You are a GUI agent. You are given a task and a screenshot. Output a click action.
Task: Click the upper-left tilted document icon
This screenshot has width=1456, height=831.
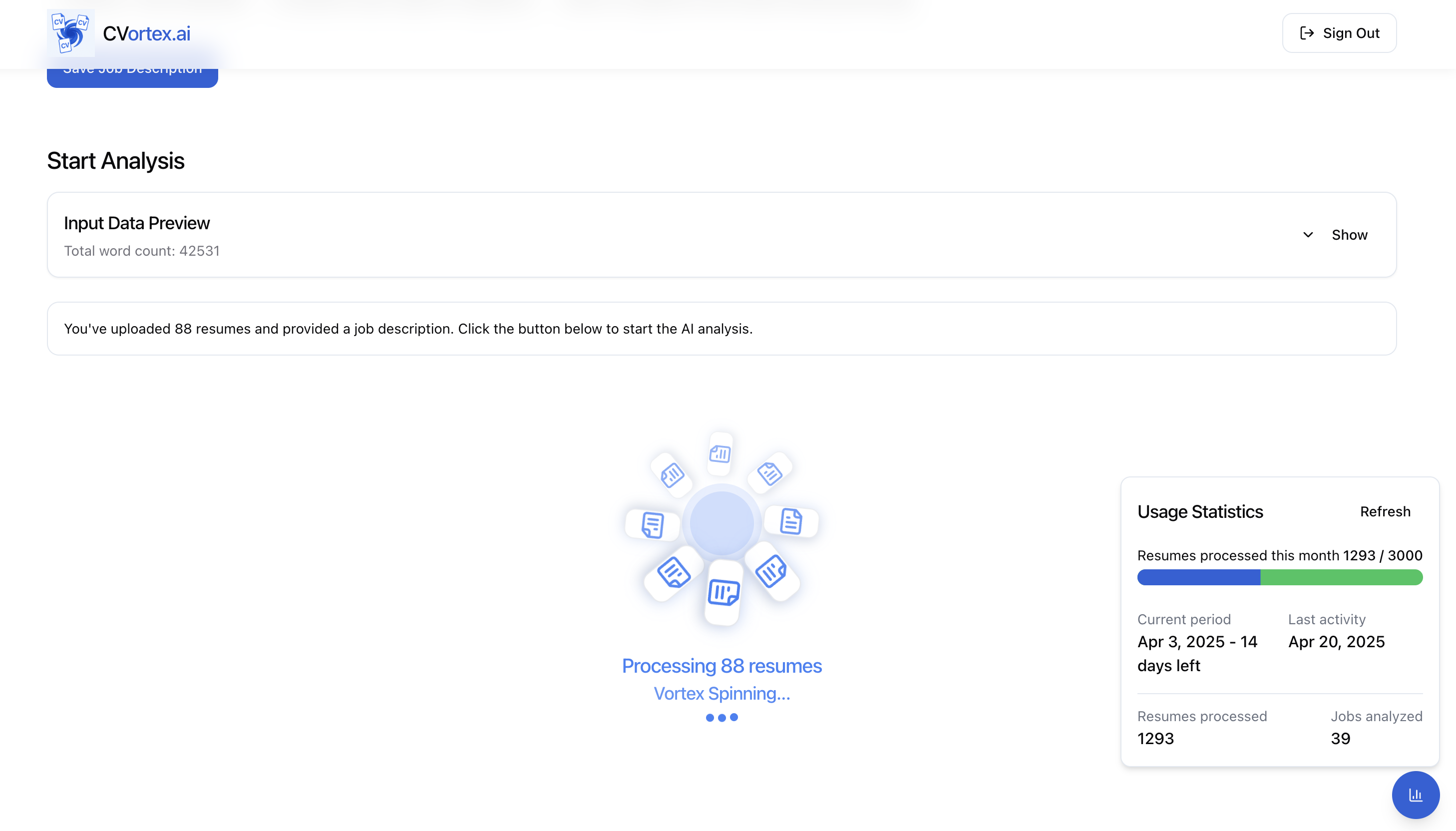(672, 475)
